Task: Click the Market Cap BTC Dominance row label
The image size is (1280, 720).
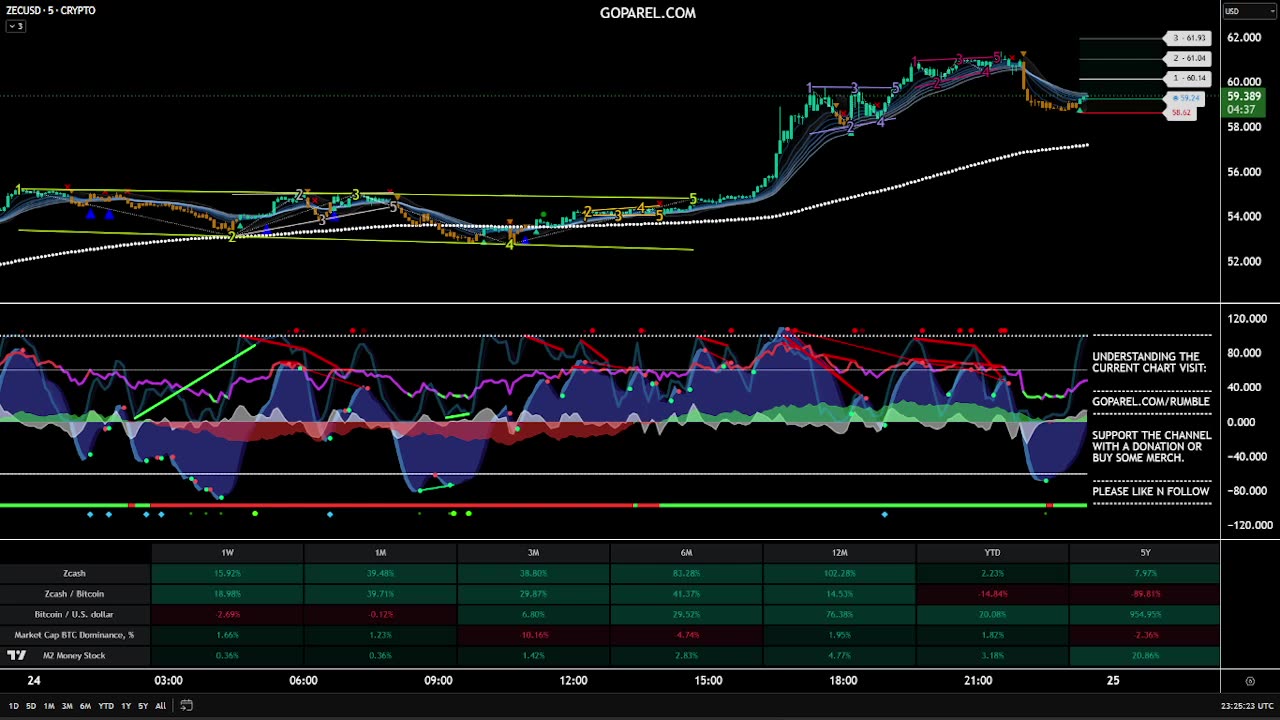Action: (x=74, y=635)
